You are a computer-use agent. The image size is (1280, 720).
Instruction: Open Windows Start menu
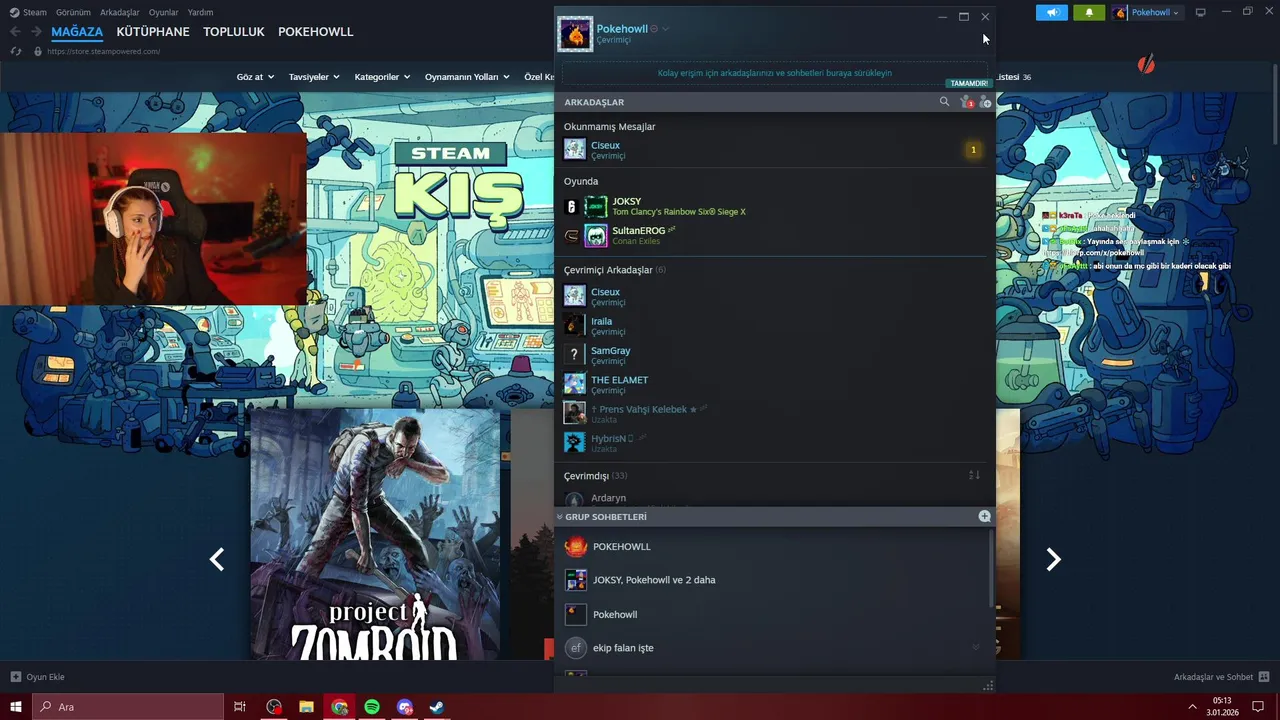pyautogui.click(x=16, y=707)
